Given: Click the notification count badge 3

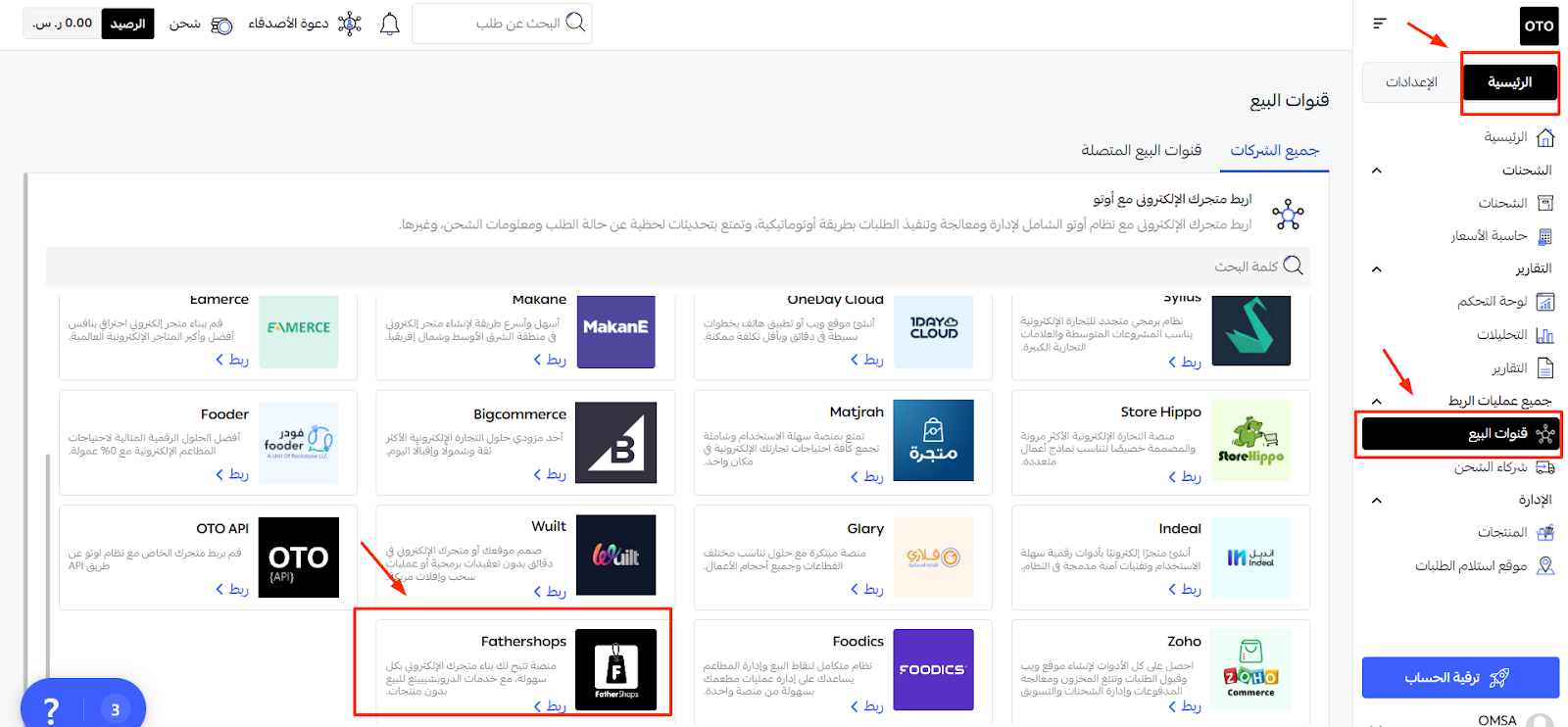Looking at the screenshot, I should pyautogui.click(x=115, y=709).
